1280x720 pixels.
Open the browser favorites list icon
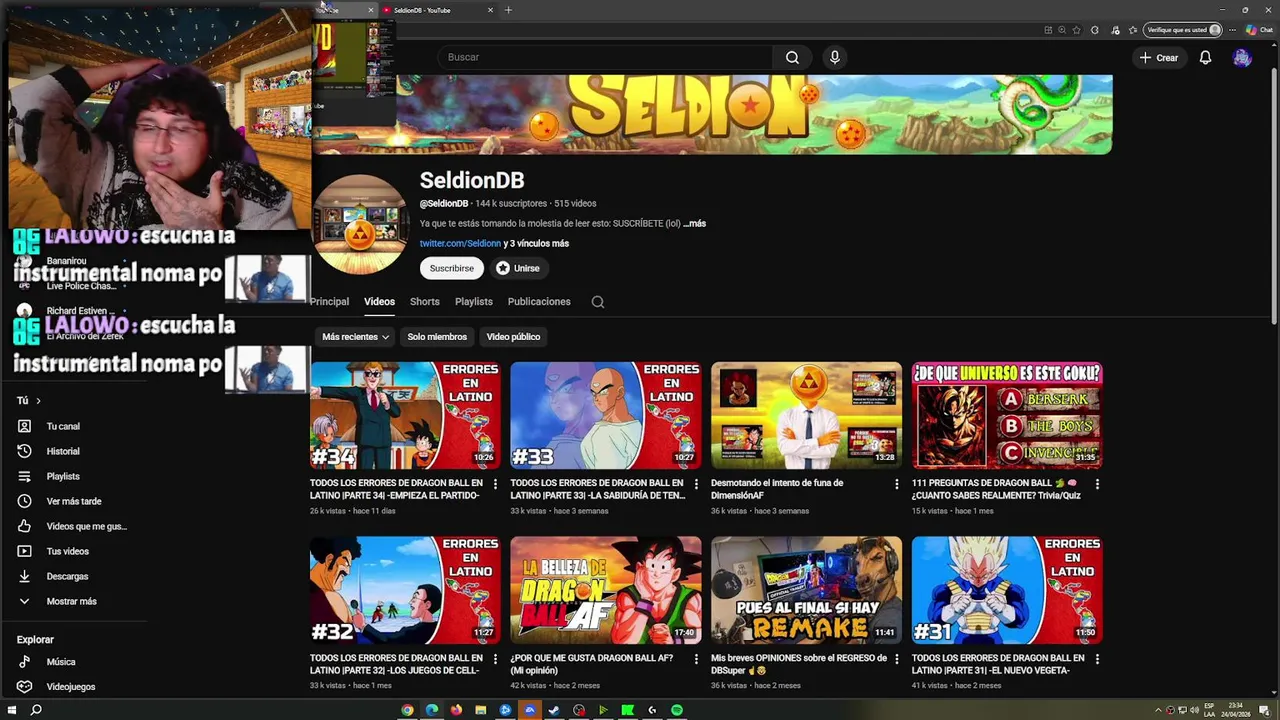click(x=1133, y=30)
